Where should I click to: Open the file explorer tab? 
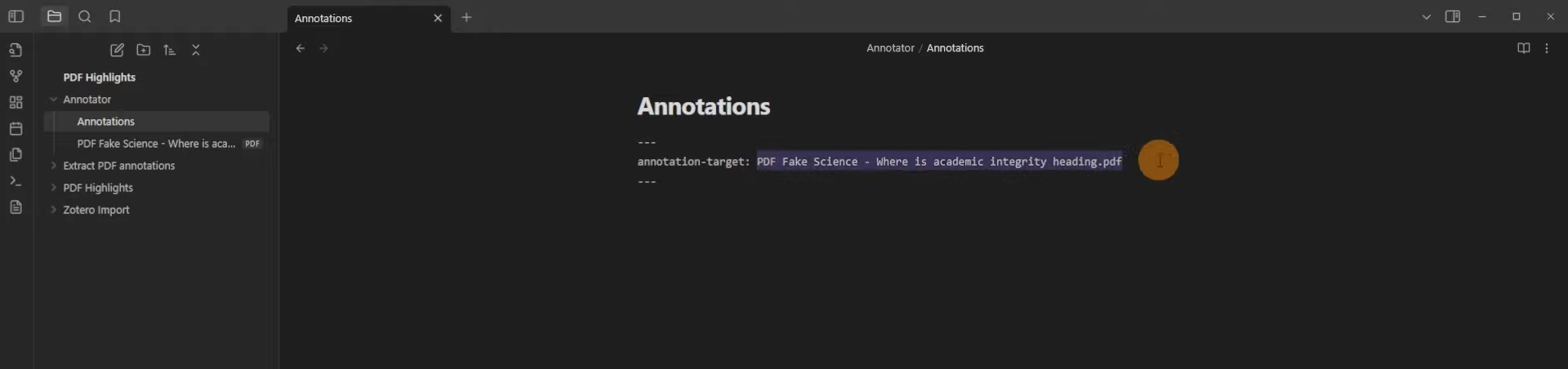(55, 16)
